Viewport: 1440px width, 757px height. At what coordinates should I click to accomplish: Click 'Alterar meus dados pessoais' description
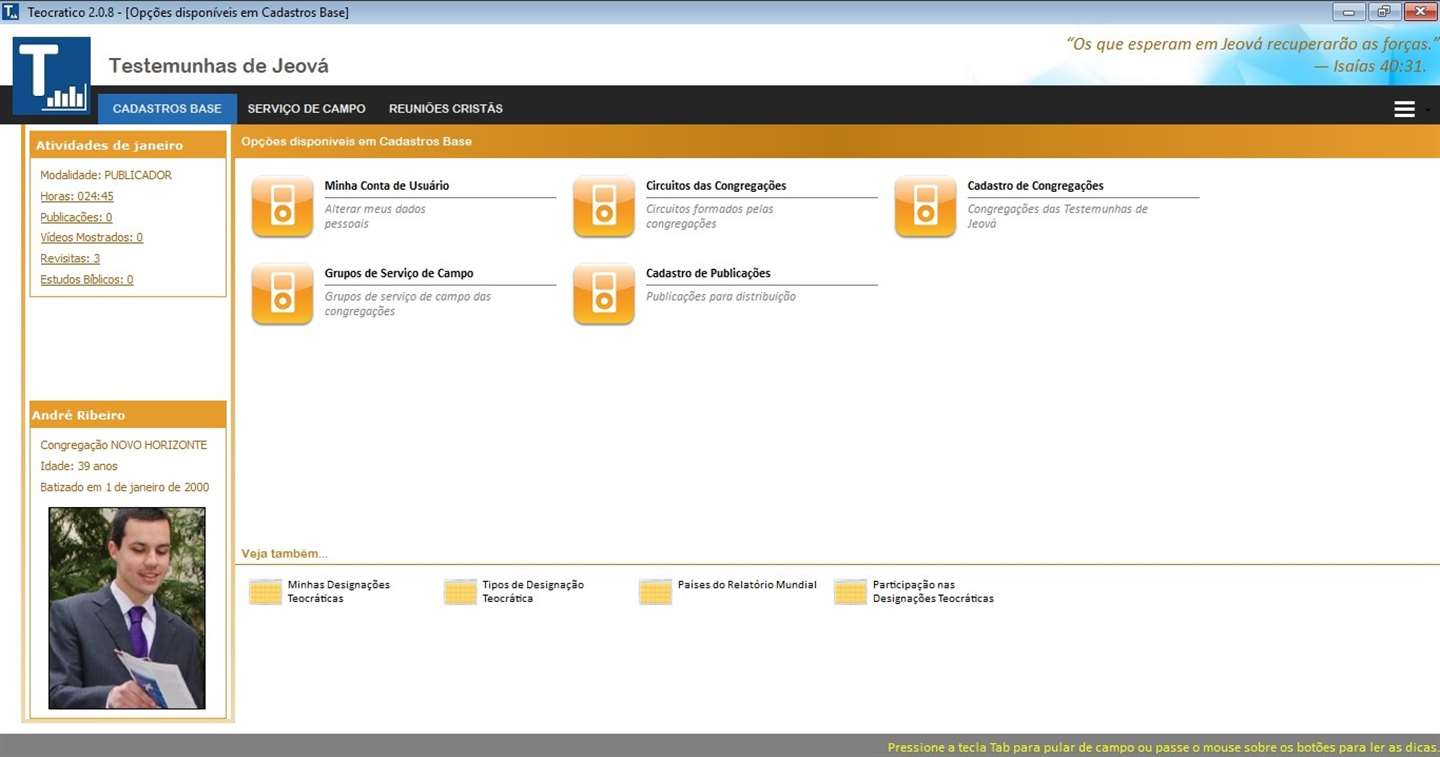pos(375,216)
